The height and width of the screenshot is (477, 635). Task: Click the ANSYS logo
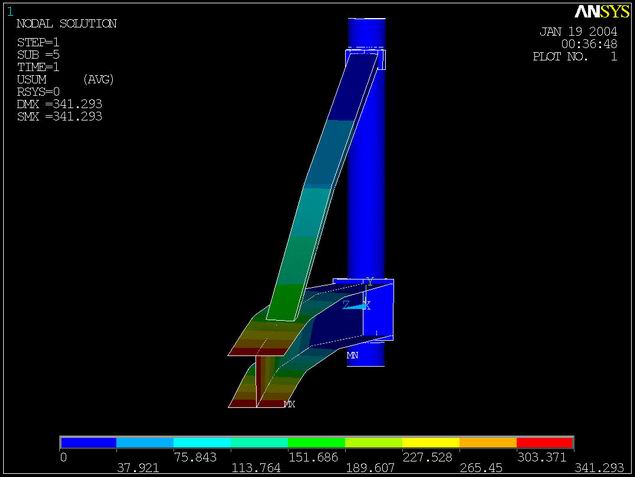pyautogui.click(x=602, y=12)
